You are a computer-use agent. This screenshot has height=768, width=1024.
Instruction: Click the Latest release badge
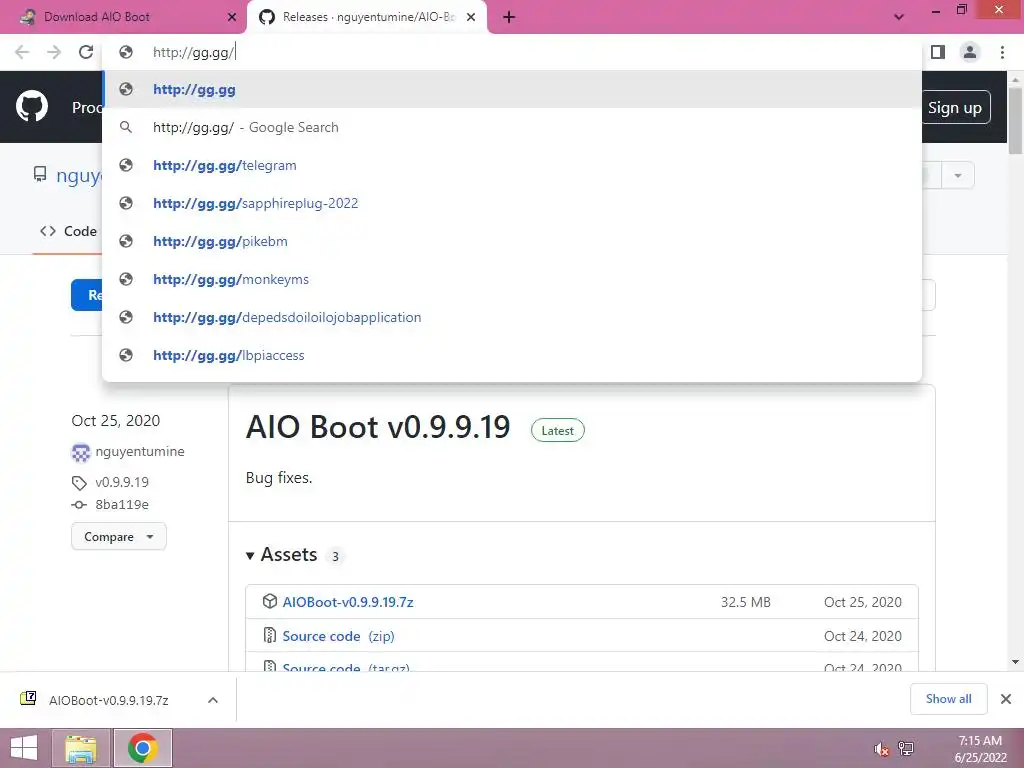click(x=558, y=430)
